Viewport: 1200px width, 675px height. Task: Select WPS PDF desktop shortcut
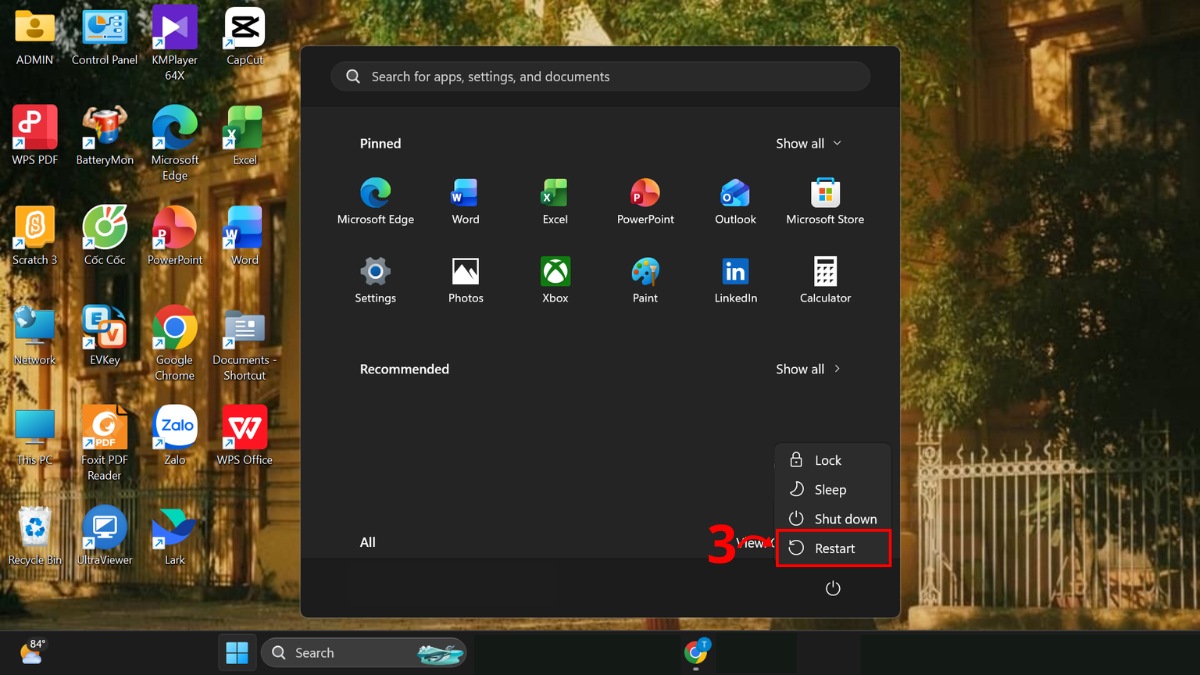(35, 136)
